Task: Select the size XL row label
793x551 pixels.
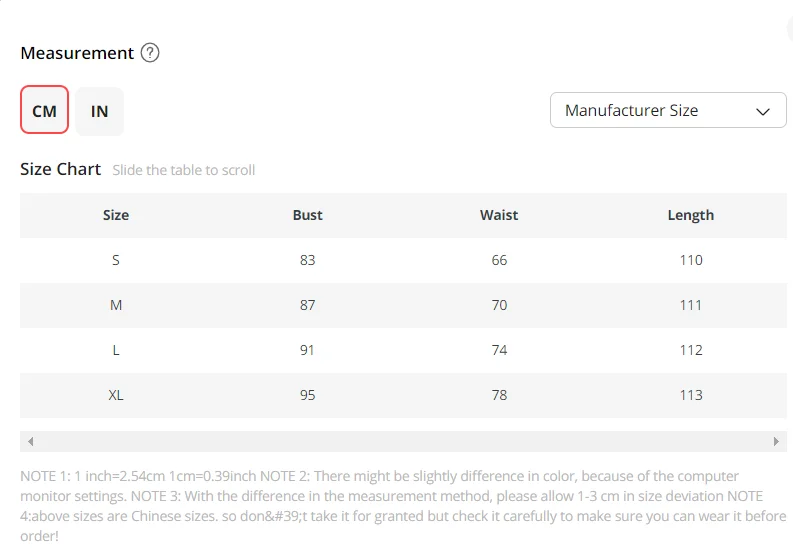Action: (x=116, y=395)
